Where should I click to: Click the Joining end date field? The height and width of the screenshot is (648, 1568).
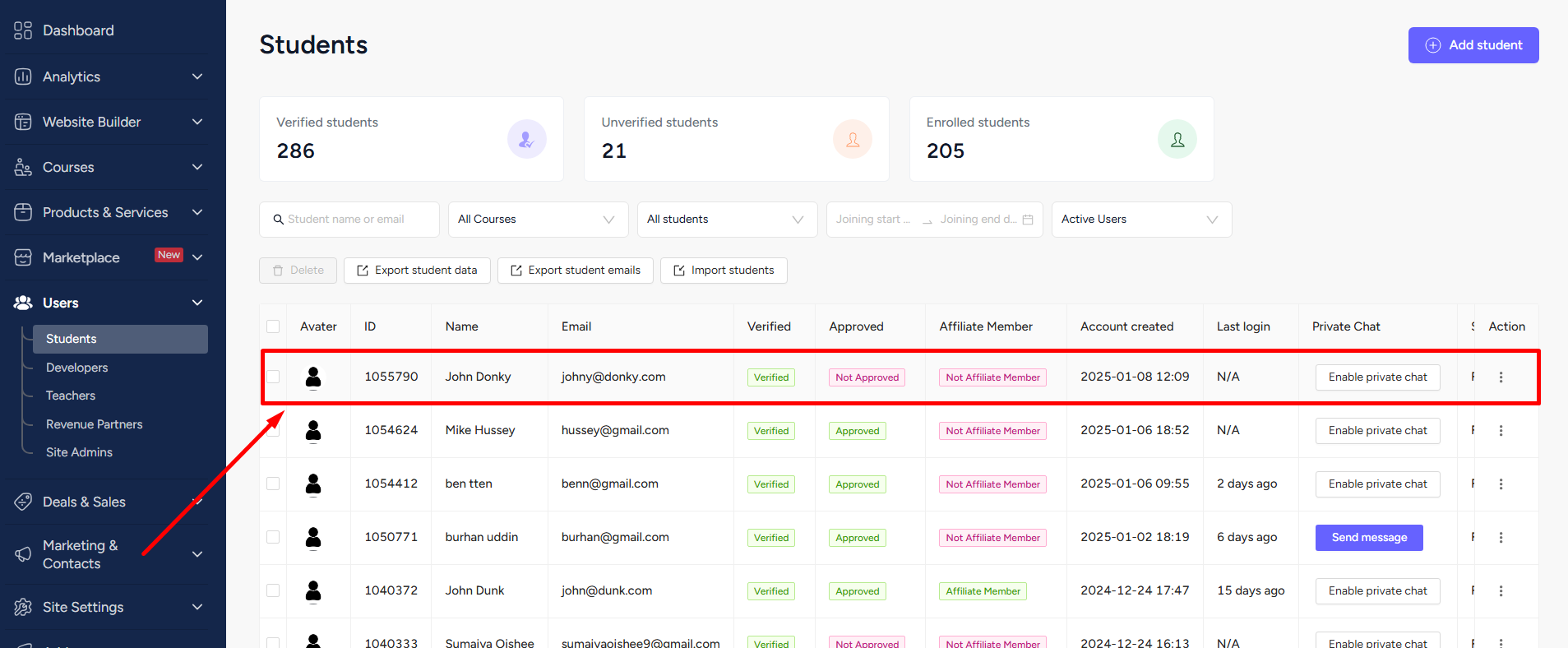[978, 220]
